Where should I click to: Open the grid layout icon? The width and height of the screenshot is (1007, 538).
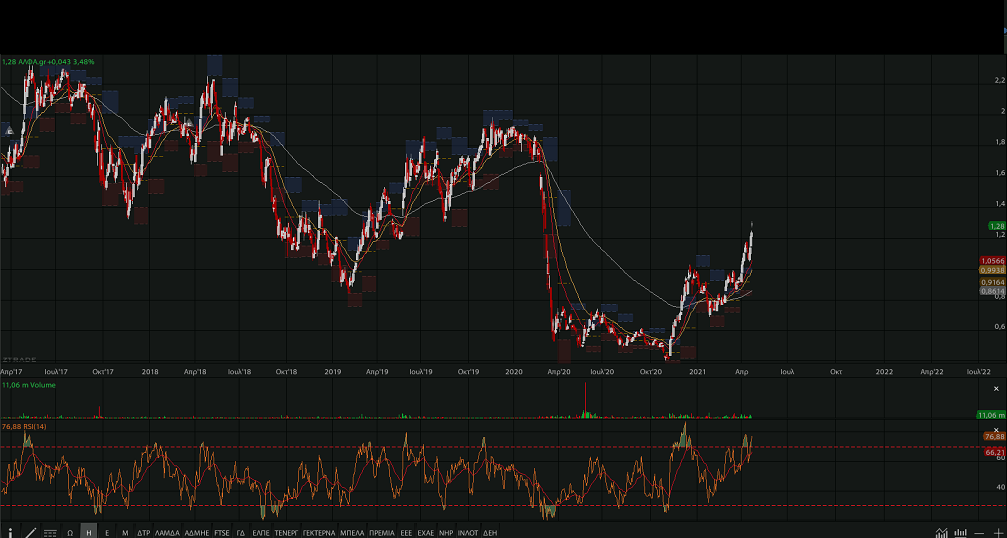coord(50,533)
